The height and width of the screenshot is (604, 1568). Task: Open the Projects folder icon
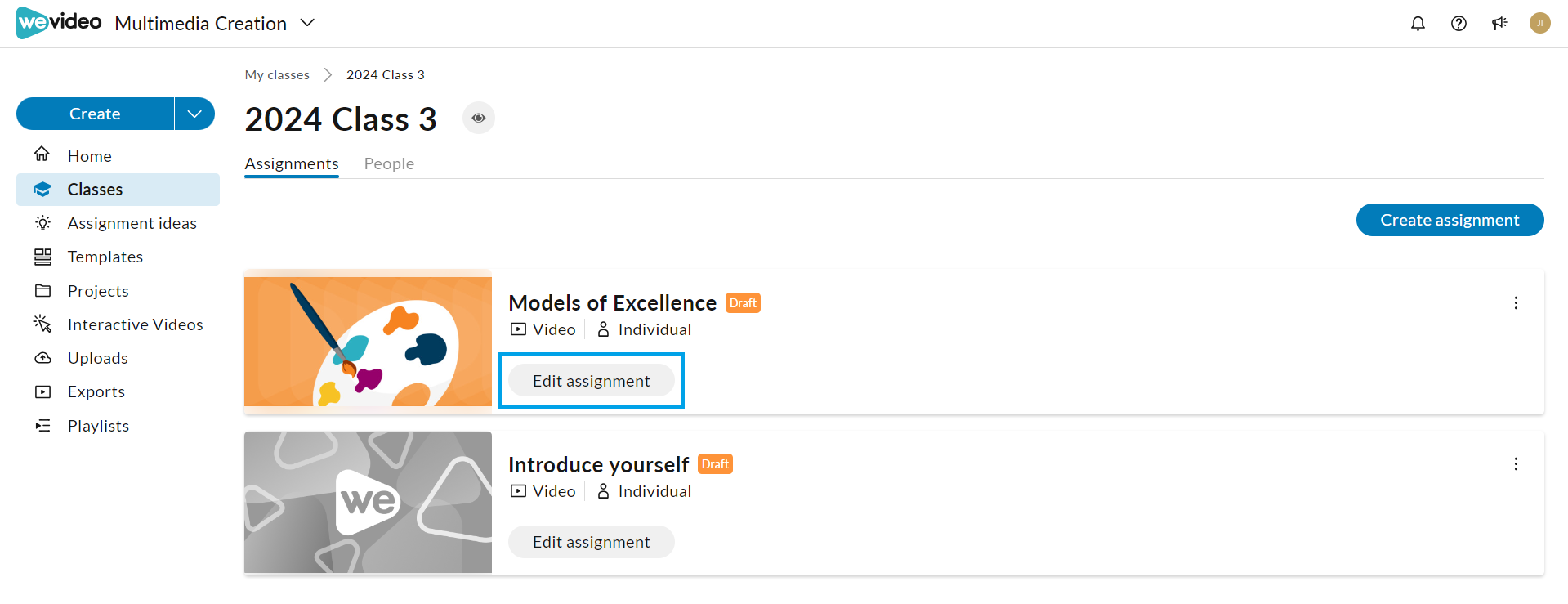click(x=42, y=290)
